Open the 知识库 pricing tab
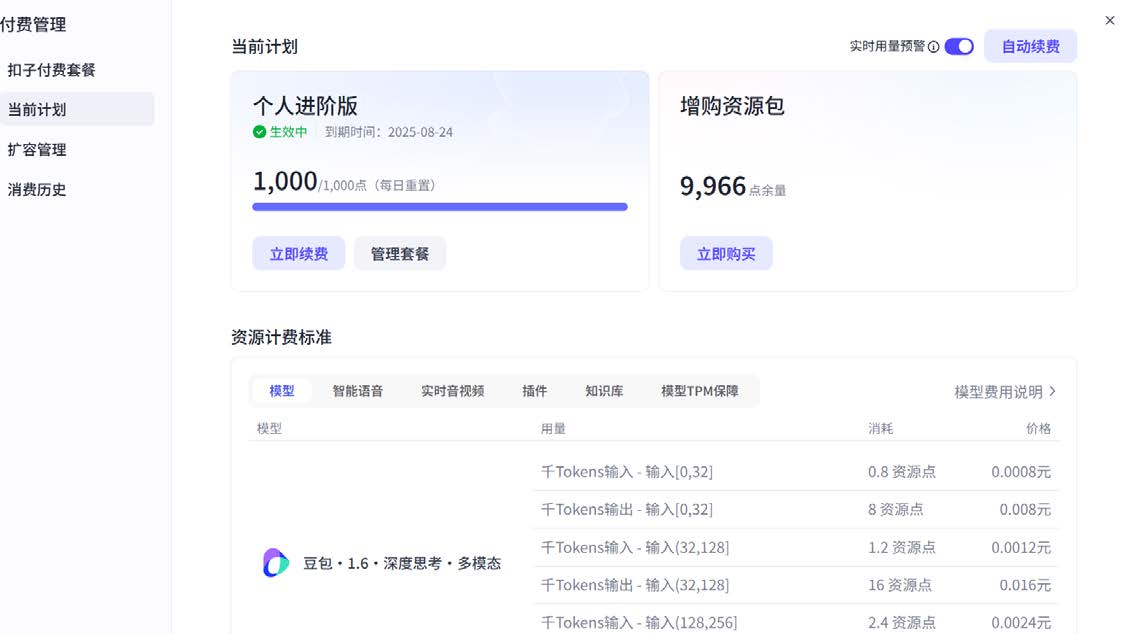Viewport: 1124px width, 634px height. pyautogui.click(x=603, y=391)
